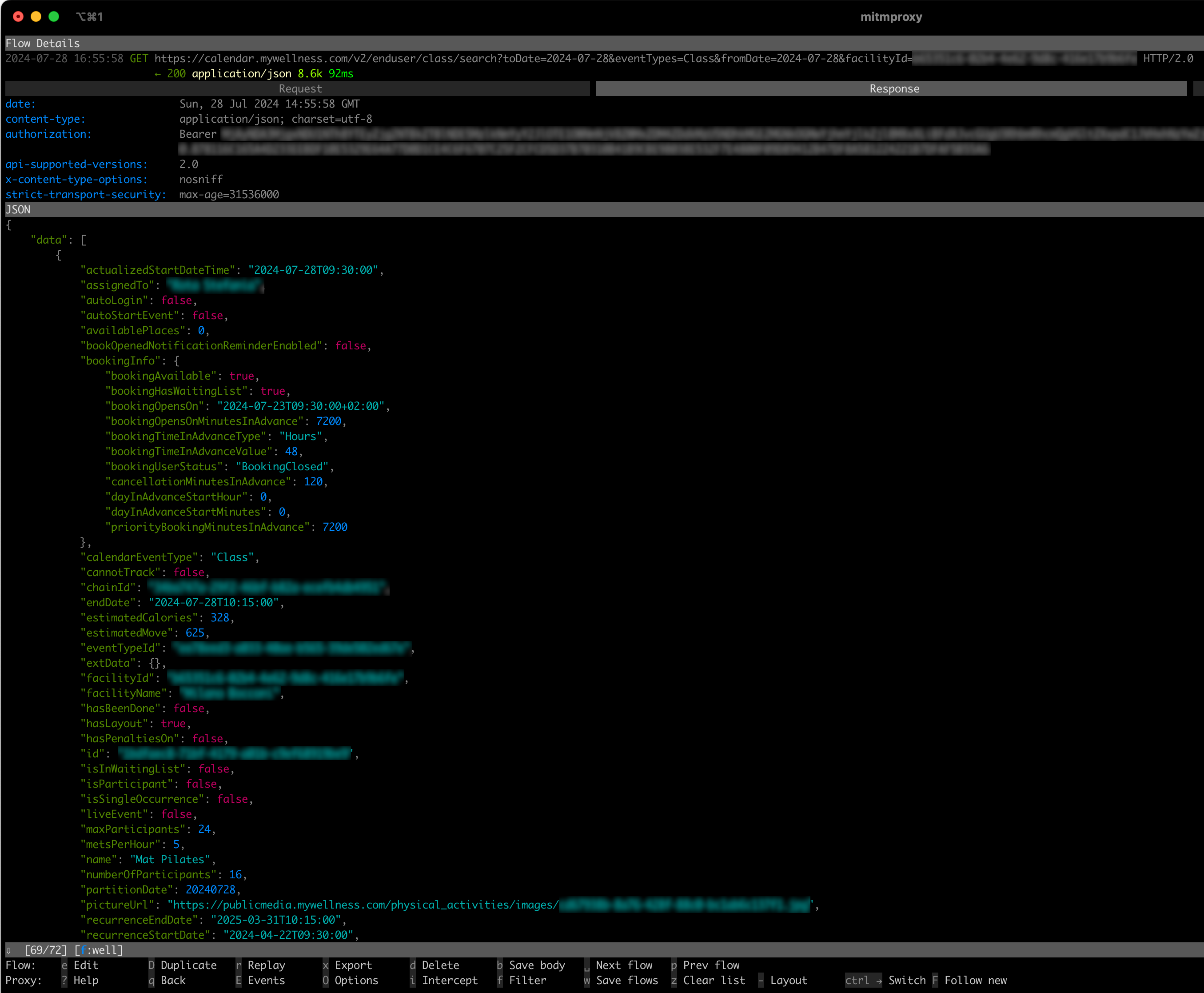Click the partitionDate 20240728 line

click(161, 889)
